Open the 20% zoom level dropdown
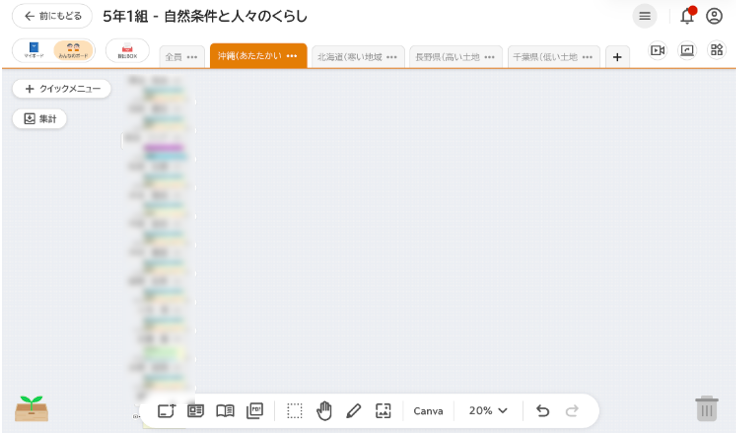 pos(488,411)
